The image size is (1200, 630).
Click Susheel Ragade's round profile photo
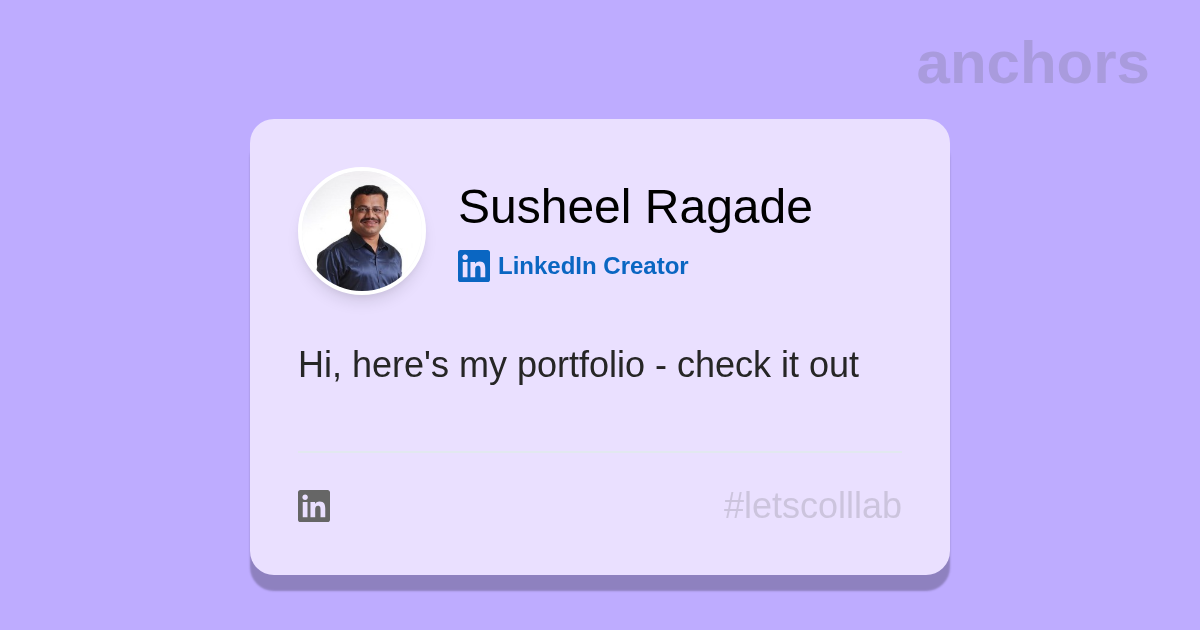[362, 231]
